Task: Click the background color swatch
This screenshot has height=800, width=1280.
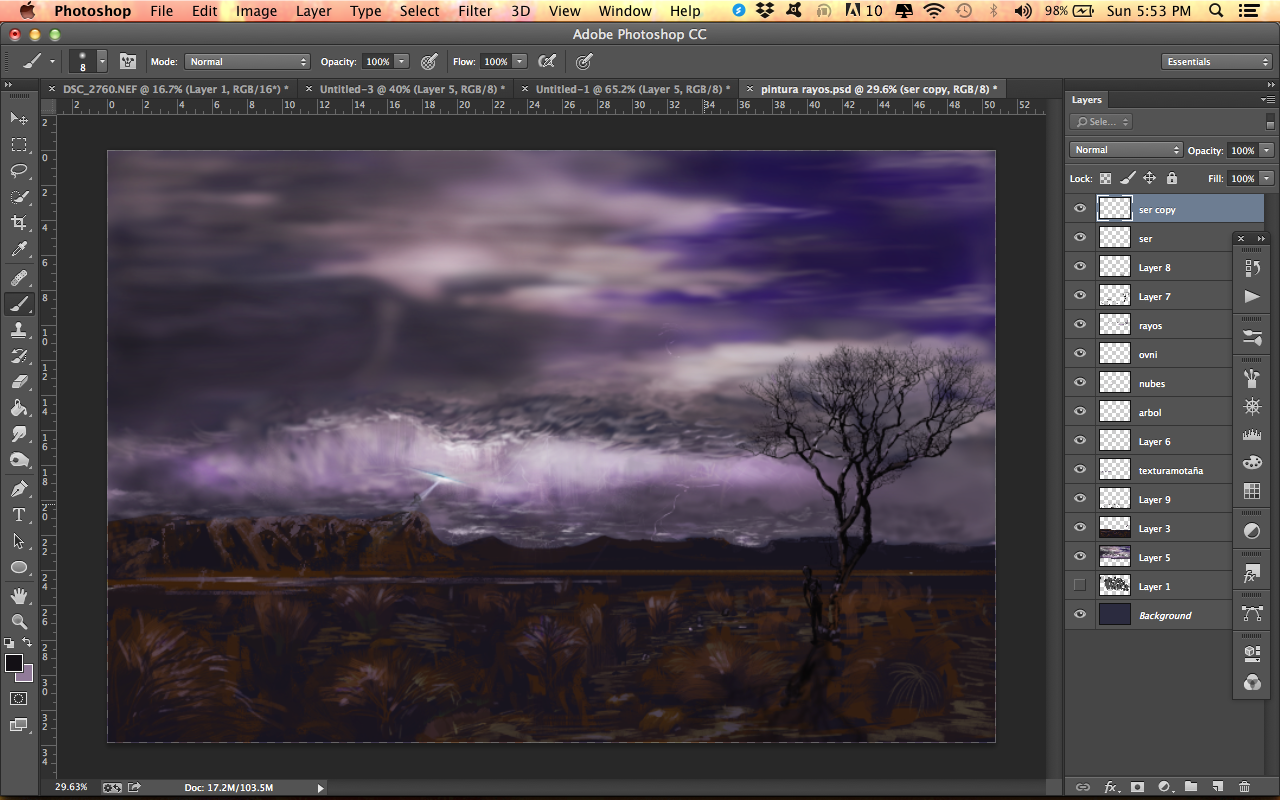Action: coord(27,675)
